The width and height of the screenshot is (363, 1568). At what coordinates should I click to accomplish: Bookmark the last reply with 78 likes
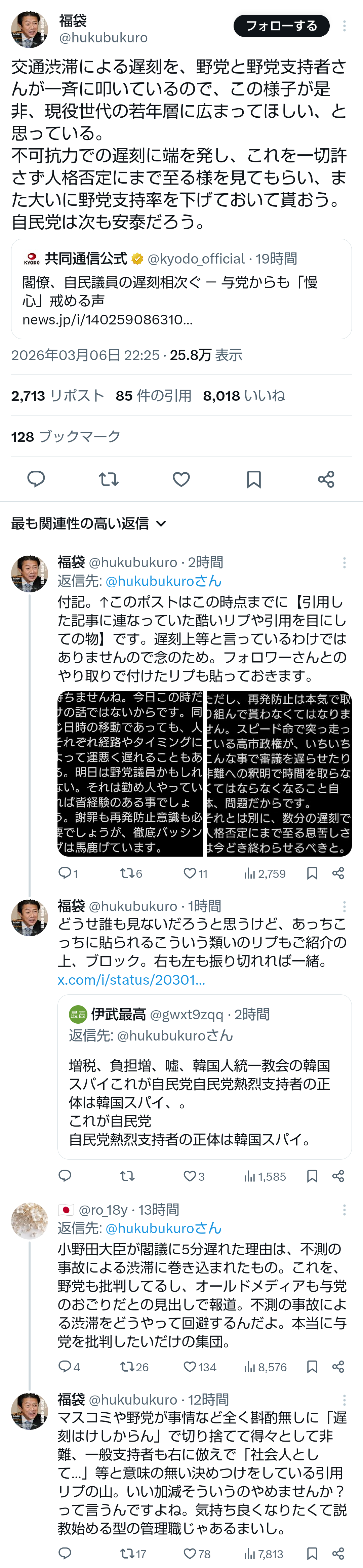point(312,1554)
